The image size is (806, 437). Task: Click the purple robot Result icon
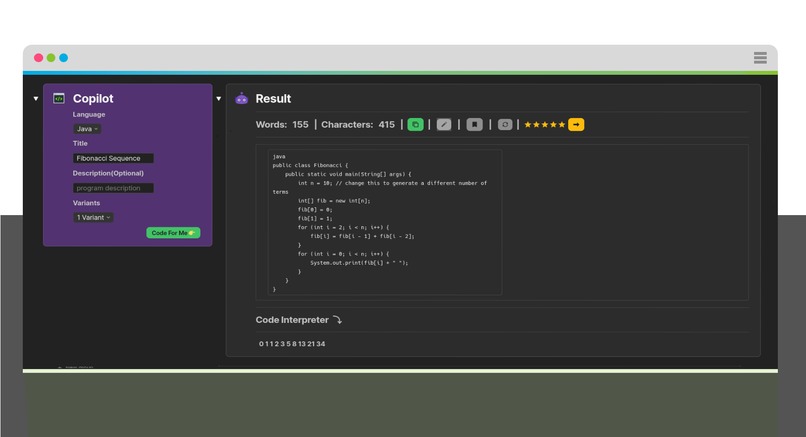click(x=242, y=98)
